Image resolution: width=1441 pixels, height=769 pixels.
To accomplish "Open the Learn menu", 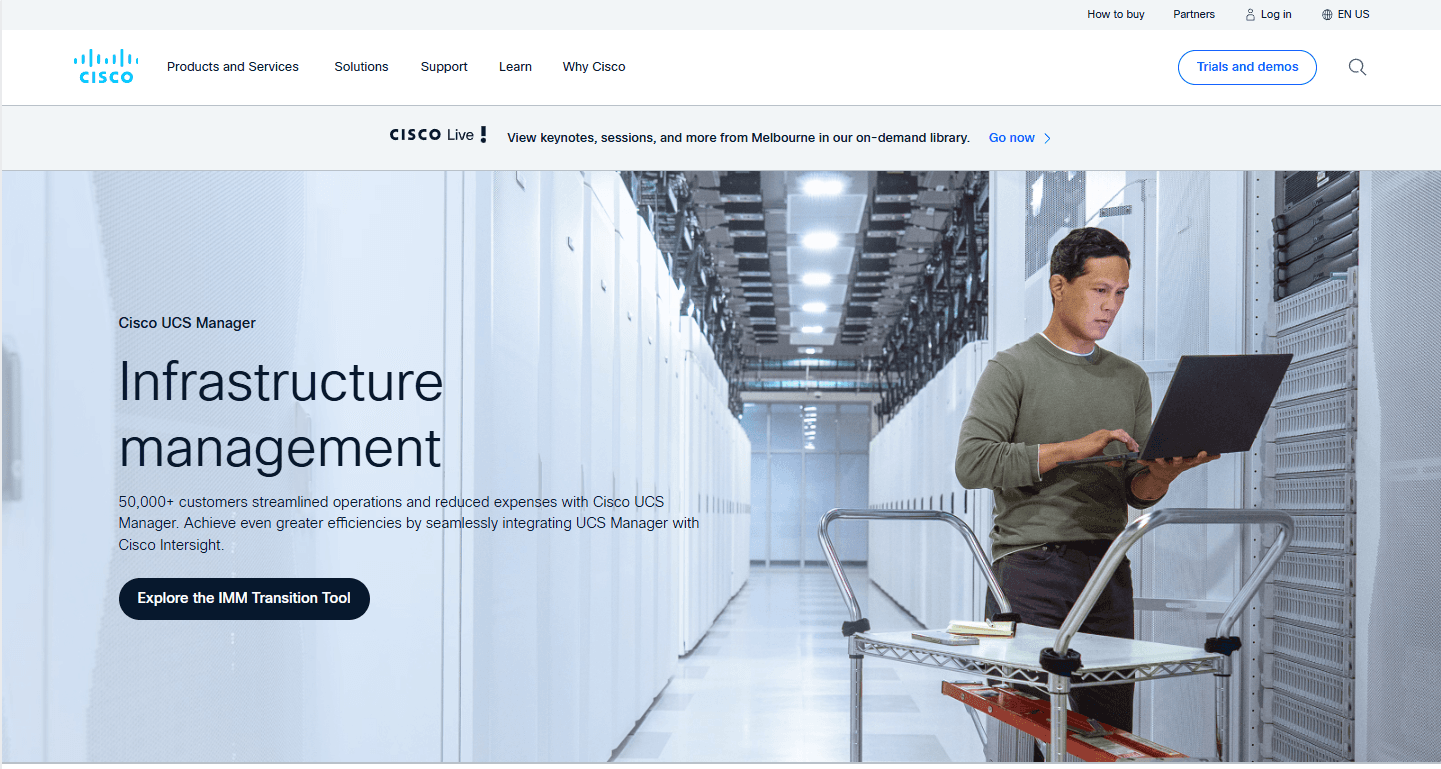I will 515,67.
